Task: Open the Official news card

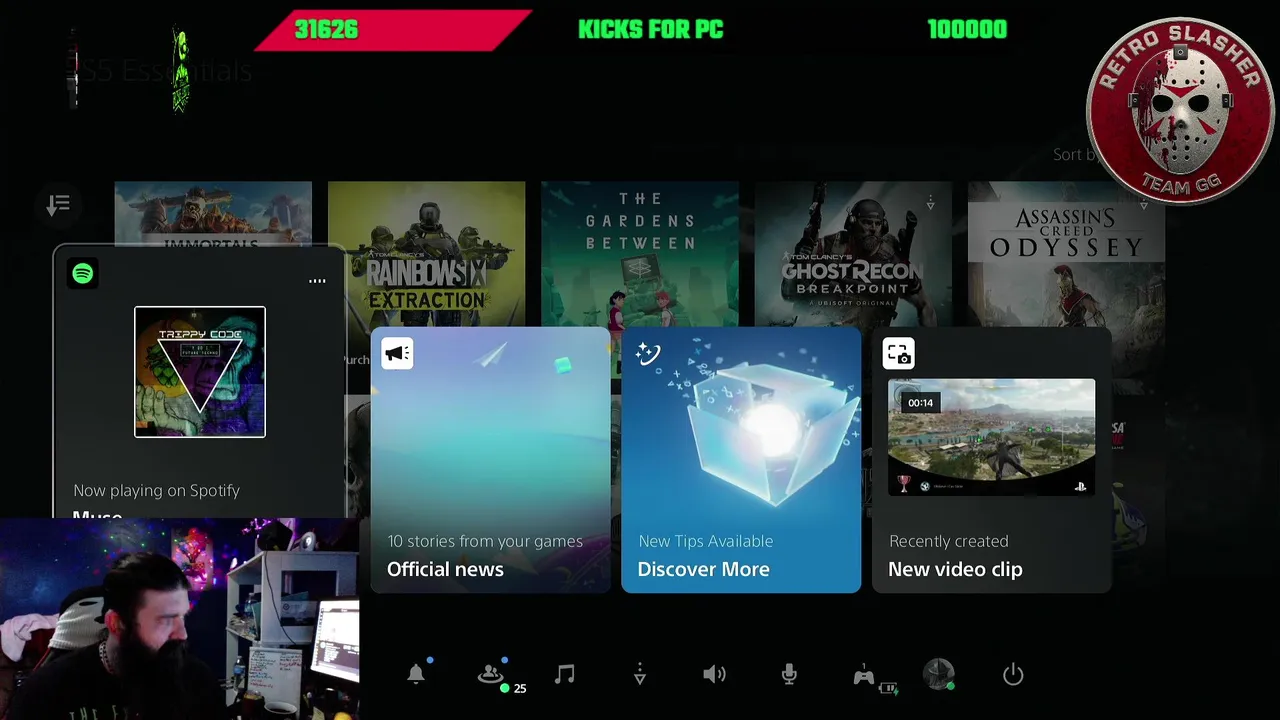Action: click(491, 460)
